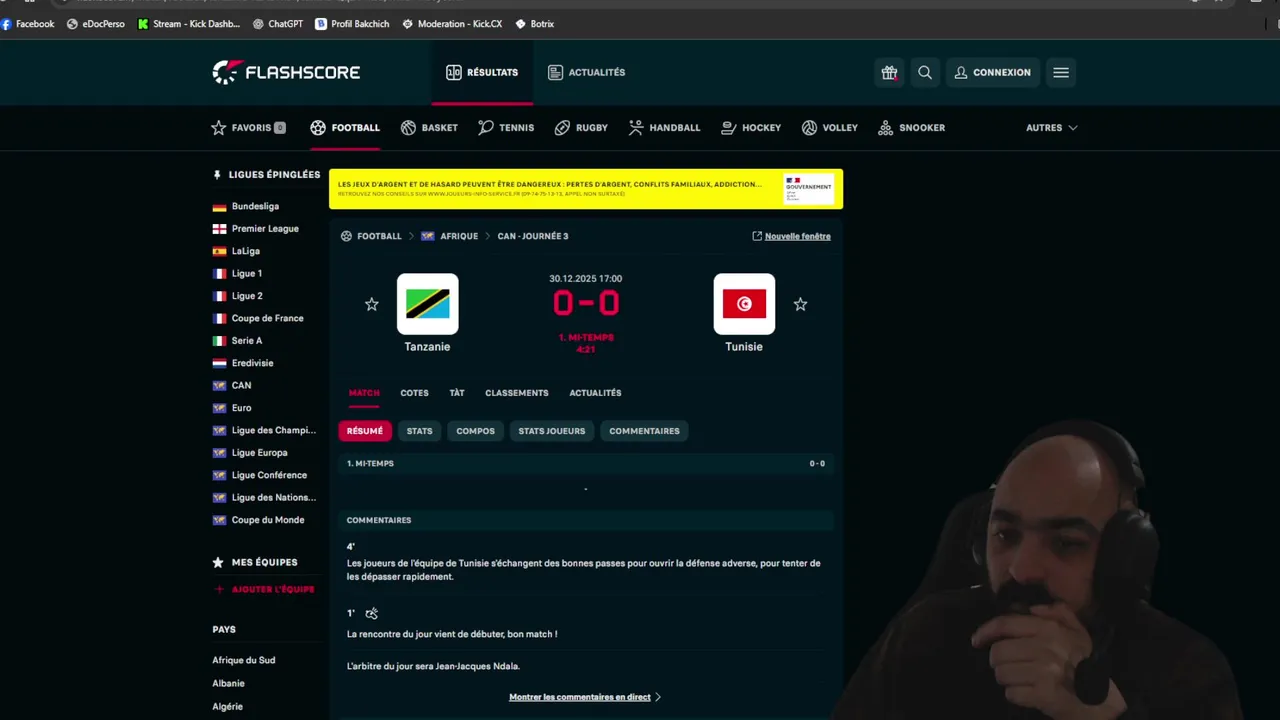Open the ChatGPT bookmark
The height and width of the screenshot is (720, 1280).
point(278,24)
